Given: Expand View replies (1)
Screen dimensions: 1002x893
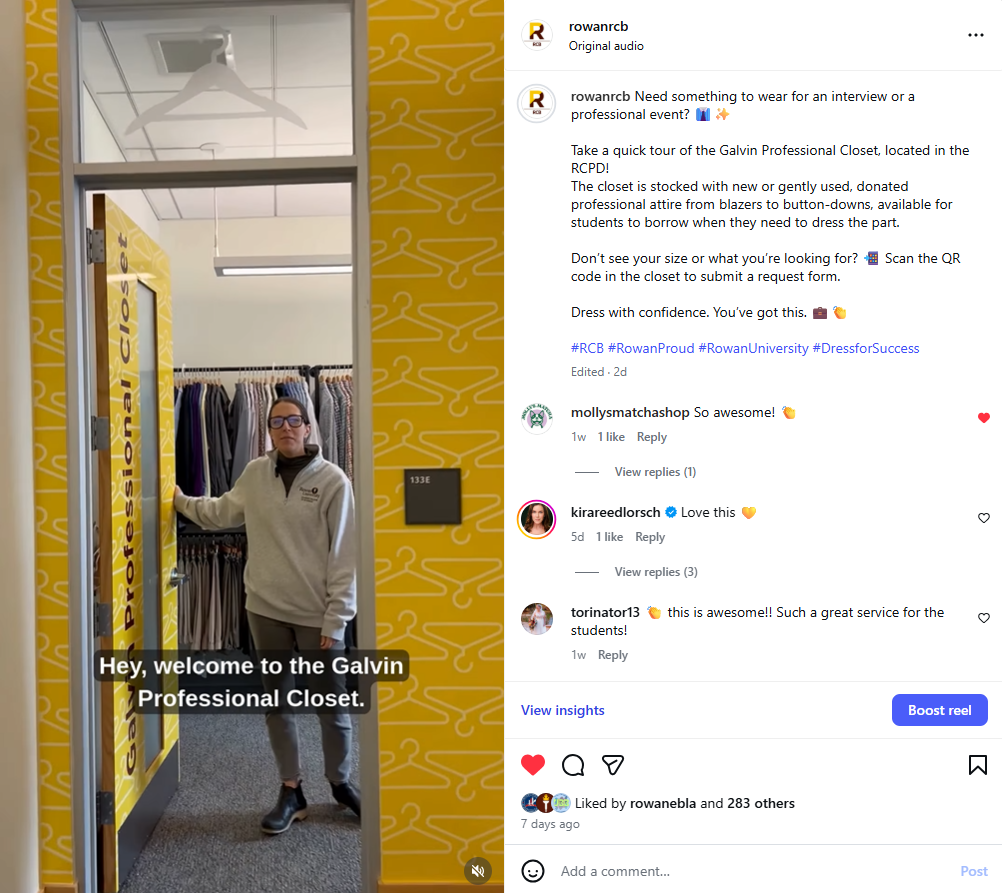Looking at the screenshot, I should (x=655, y=472).
